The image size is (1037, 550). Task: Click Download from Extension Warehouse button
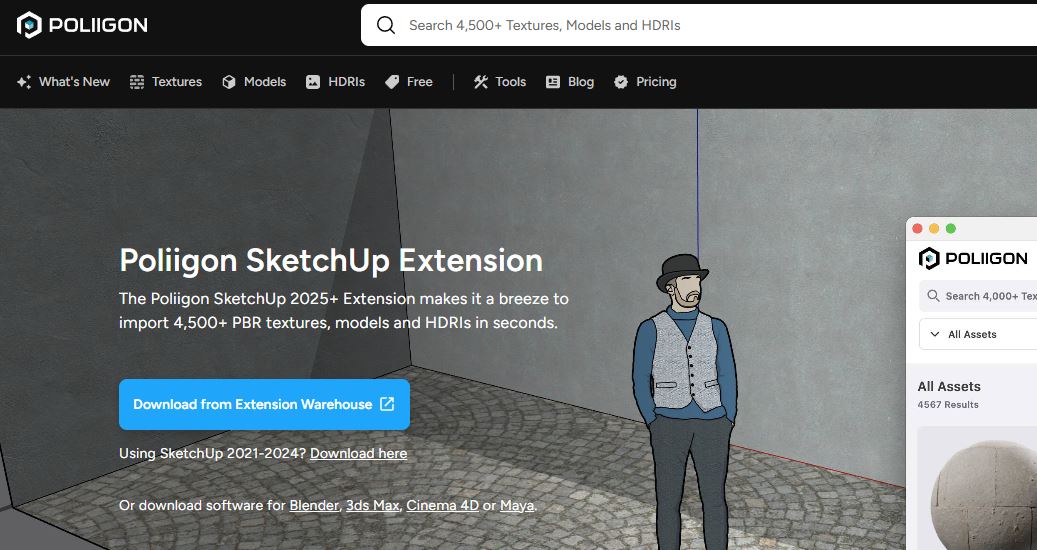pos(265,405)
